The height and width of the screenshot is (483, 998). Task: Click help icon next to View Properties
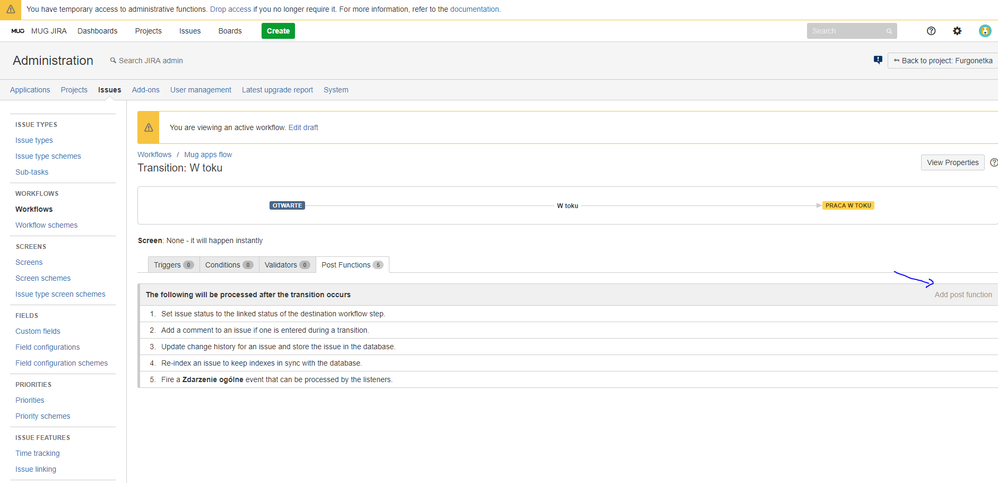(994, 162)
